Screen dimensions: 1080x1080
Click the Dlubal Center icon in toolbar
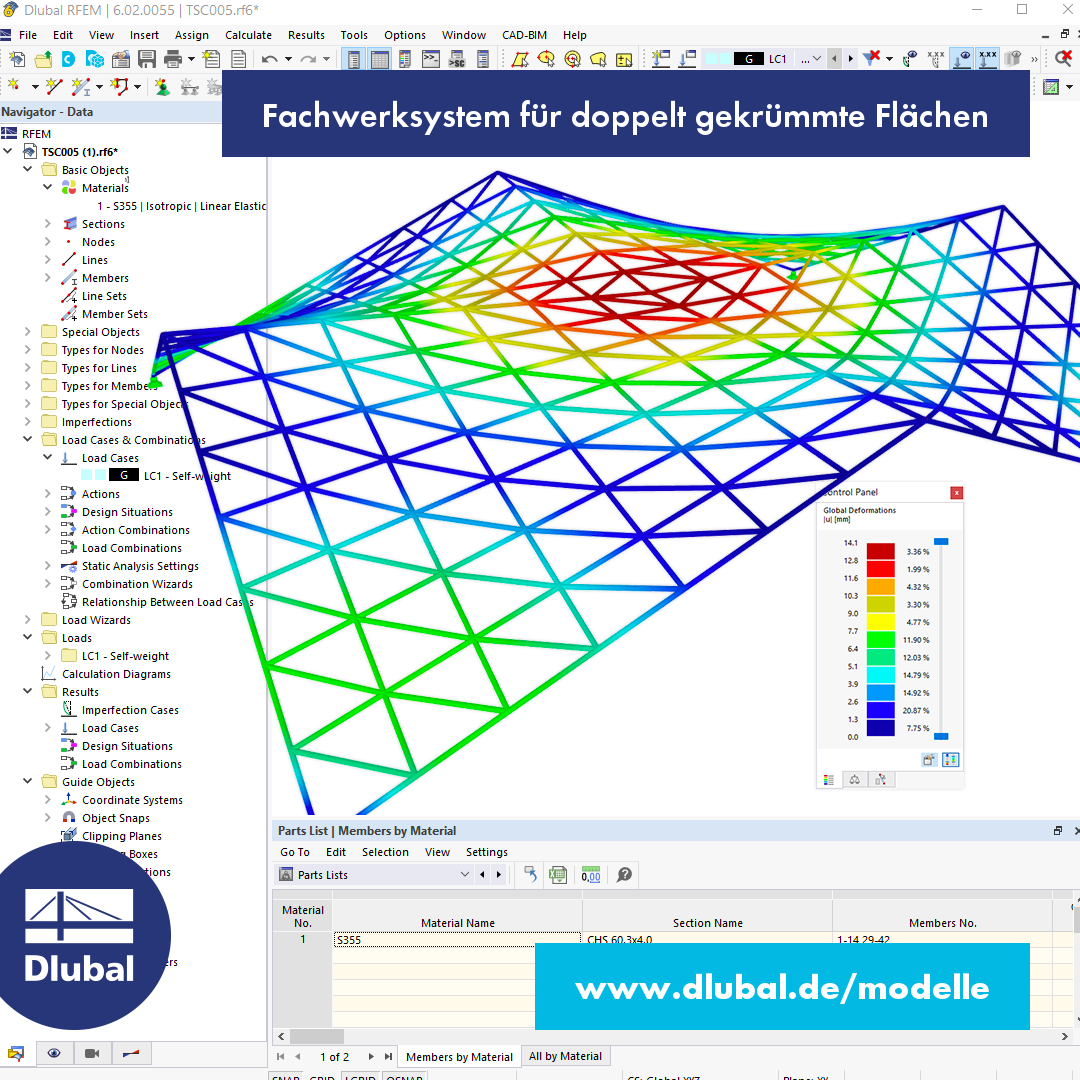coord(68,59)
